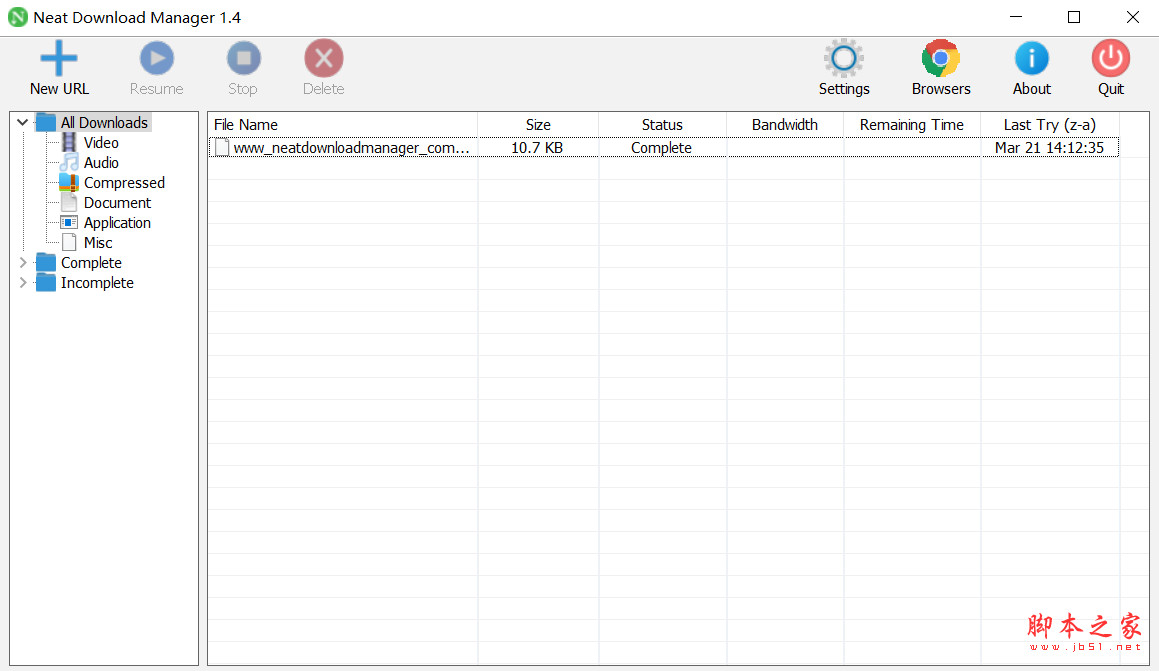The image size is (1159, 671).
Task: Select the Video film icon
Action: [x=69, y=143]
